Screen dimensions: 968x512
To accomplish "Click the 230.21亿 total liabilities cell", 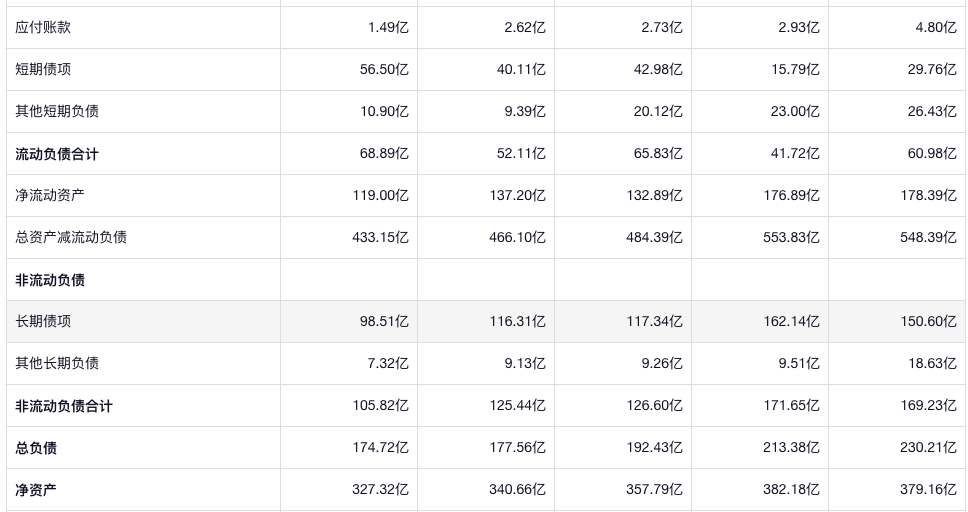I will pyautogui.click(x=928, y=448).
